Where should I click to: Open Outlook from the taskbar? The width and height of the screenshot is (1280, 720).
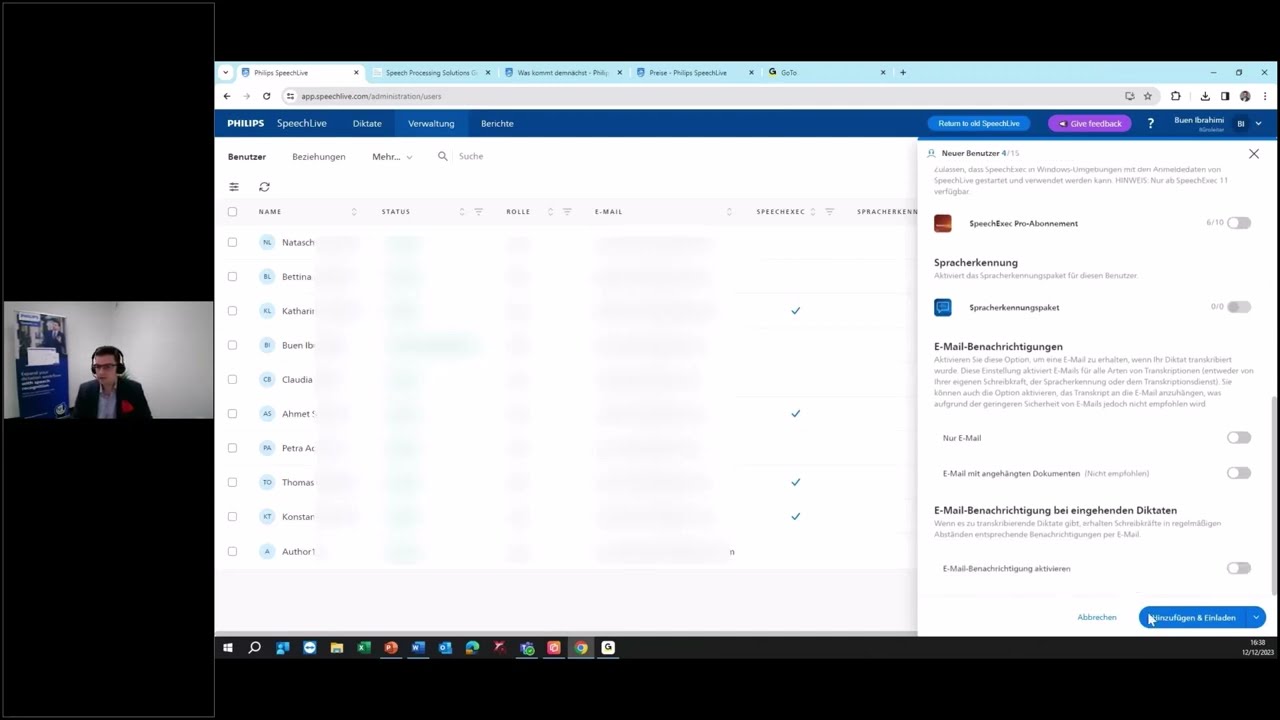445,648
